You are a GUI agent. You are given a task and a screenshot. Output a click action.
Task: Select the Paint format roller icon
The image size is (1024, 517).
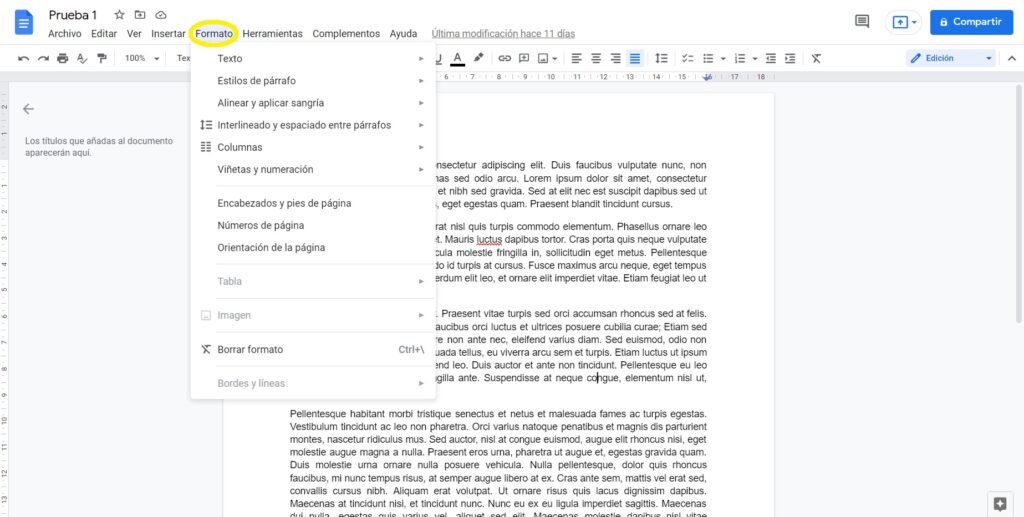click(102, 58)
